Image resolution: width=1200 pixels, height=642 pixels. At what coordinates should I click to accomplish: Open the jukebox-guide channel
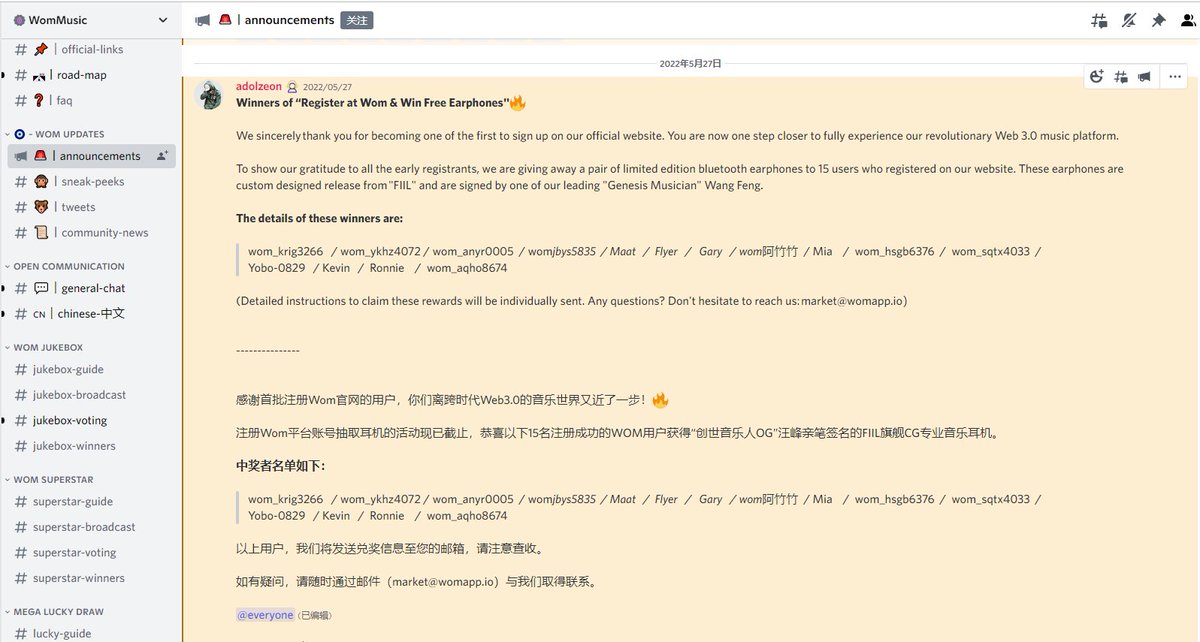[92, 369]
